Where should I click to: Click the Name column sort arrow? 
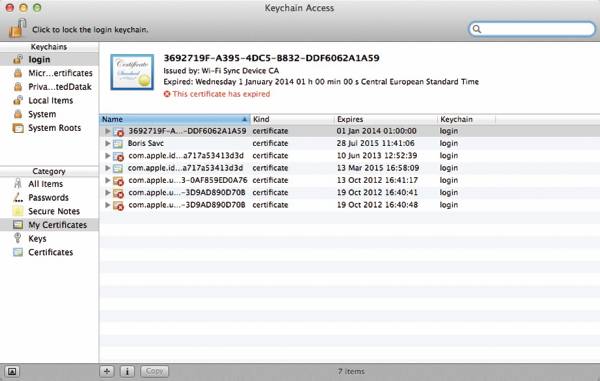pos(244,119)
